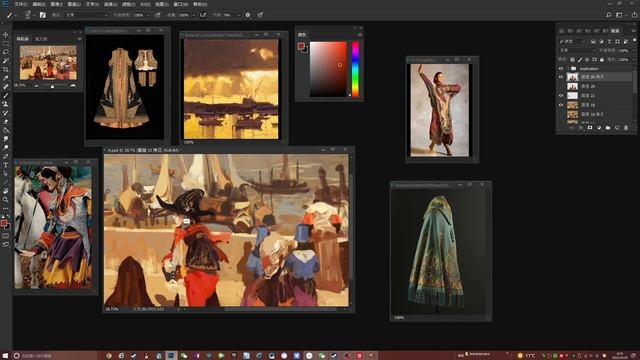Open the layer blend mode dropdown

(577, 50)
